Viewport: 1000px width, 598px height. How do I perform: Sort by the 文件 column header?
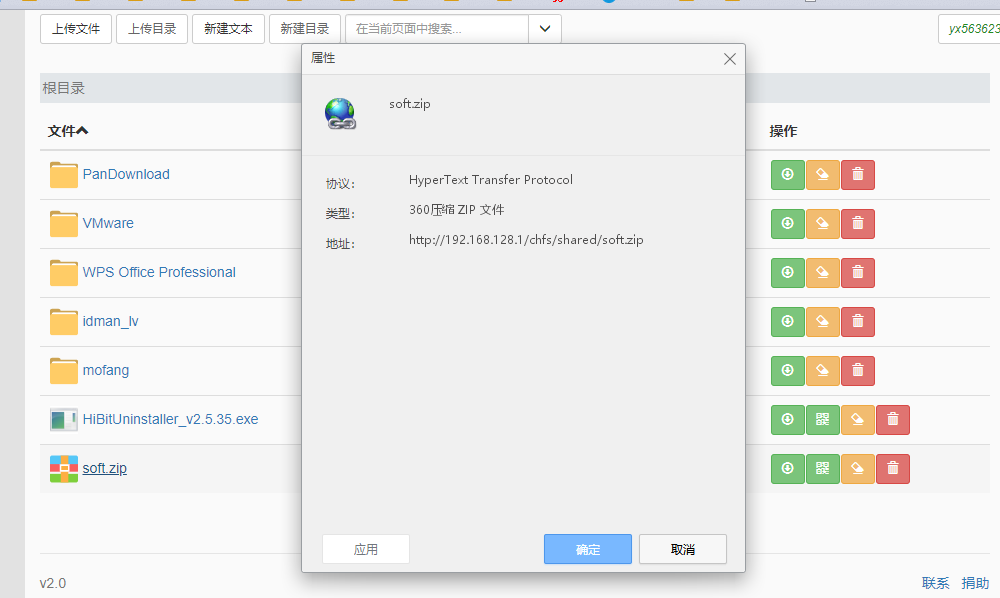tap(68, 131)
